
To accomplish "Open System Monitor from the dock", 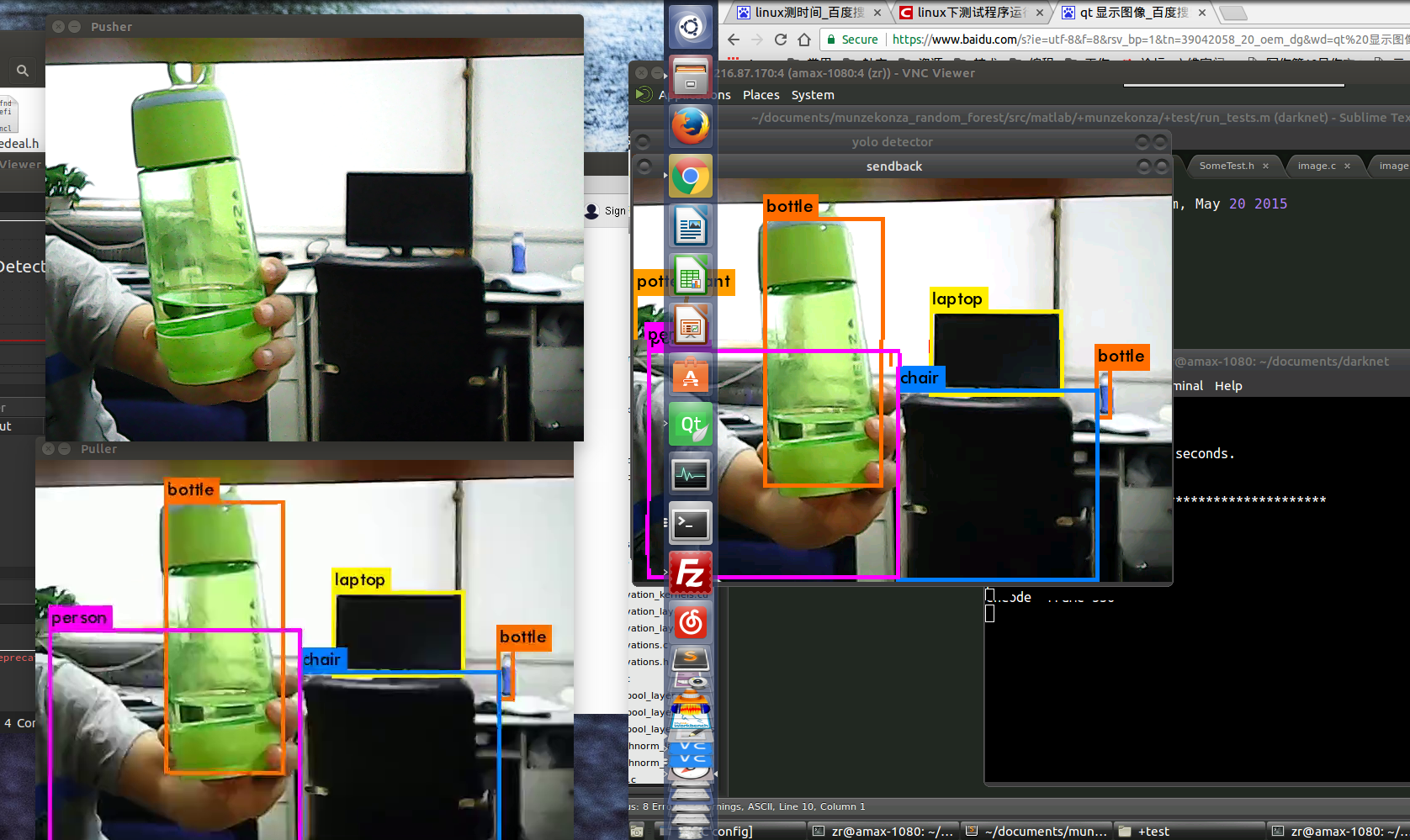I will click(691, 474).
